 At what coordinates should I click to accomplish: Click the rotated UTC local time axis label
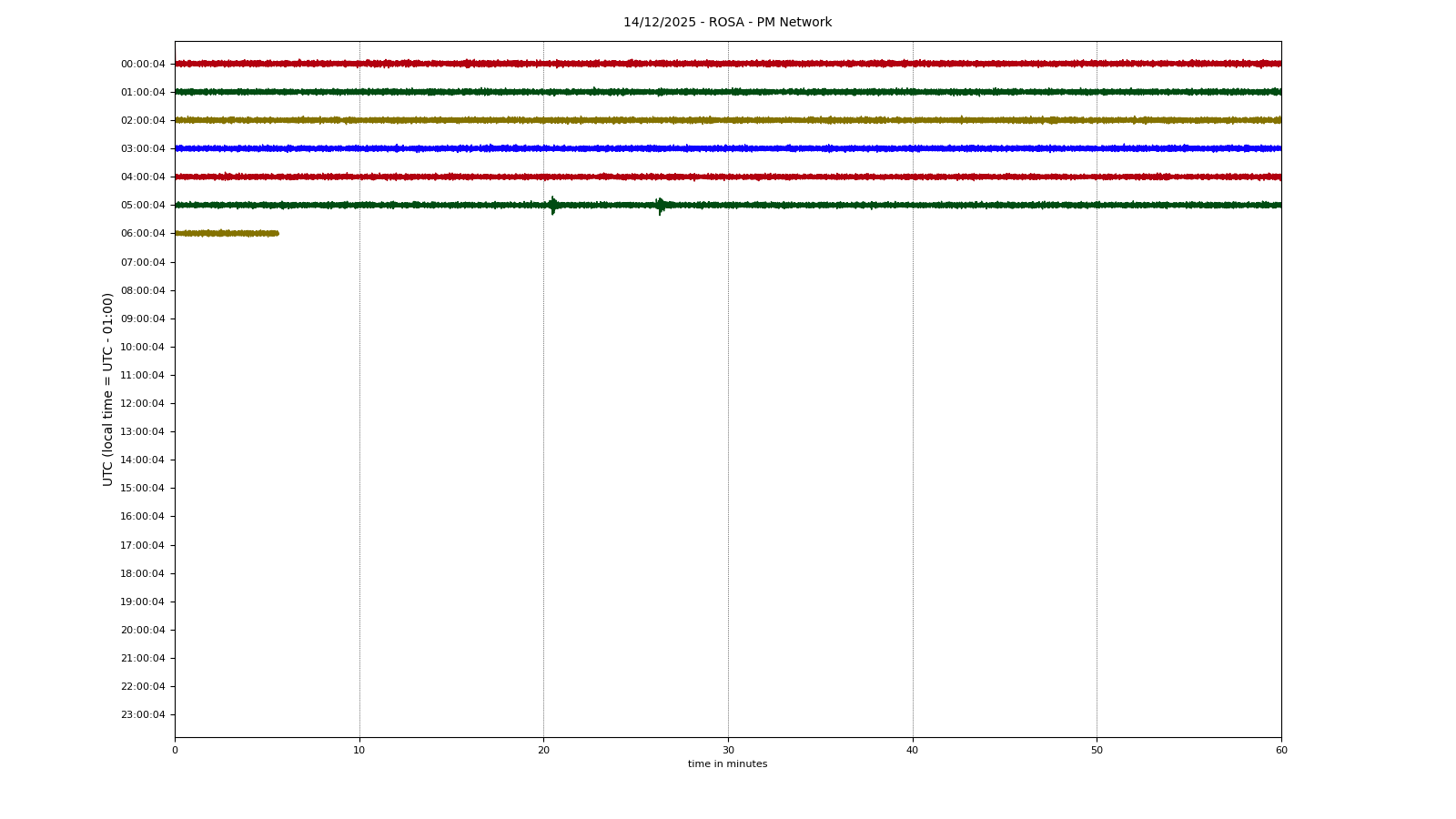click(108, 389)
